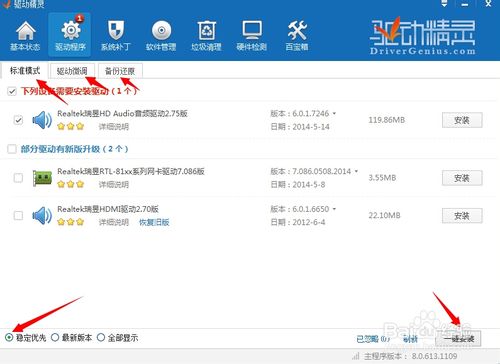This screenshot has height=364, width=500.
Task: Click the 119.86MB size text
Action: point(387,120)
